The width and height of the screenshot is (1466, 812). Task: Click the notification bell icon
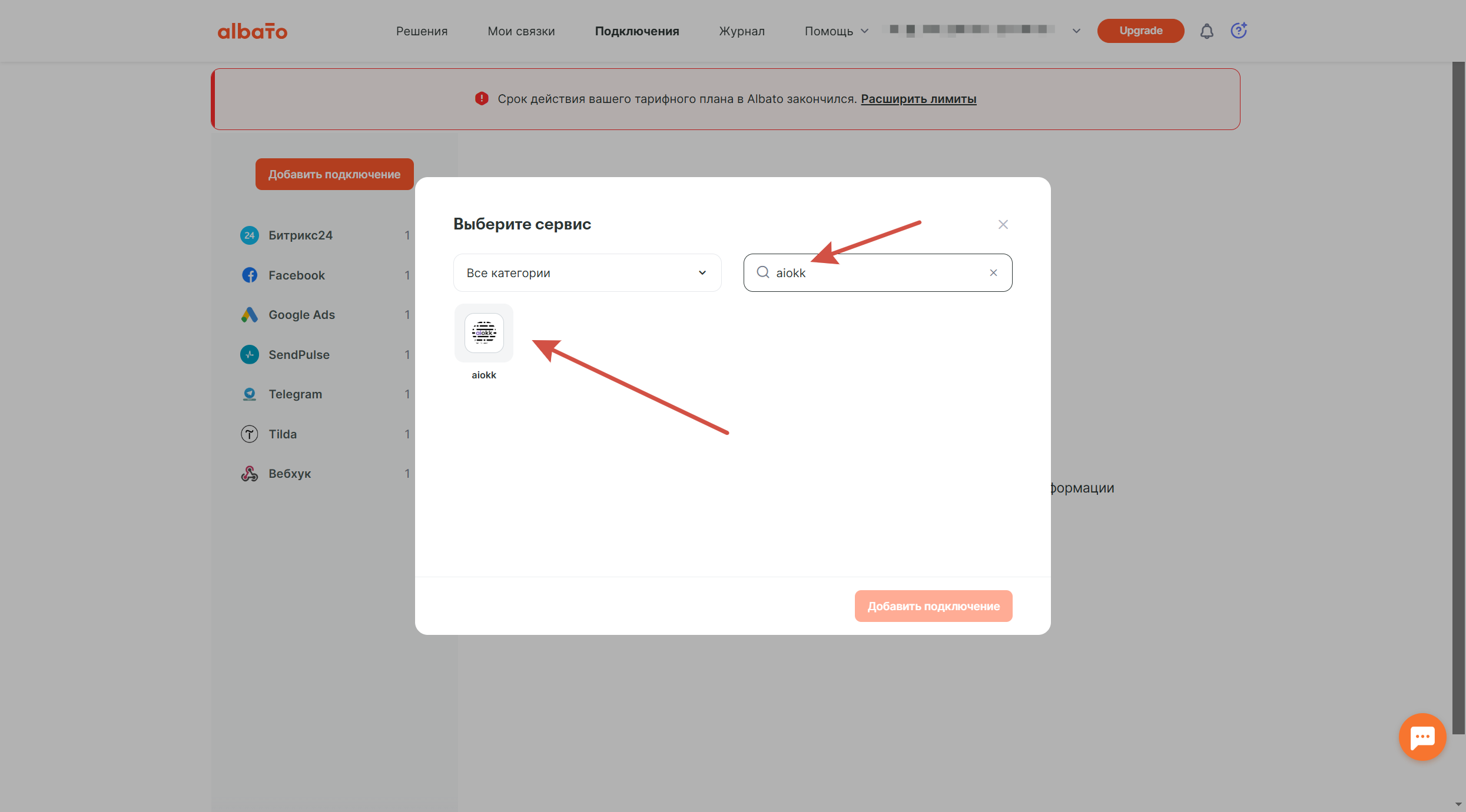1206,31
